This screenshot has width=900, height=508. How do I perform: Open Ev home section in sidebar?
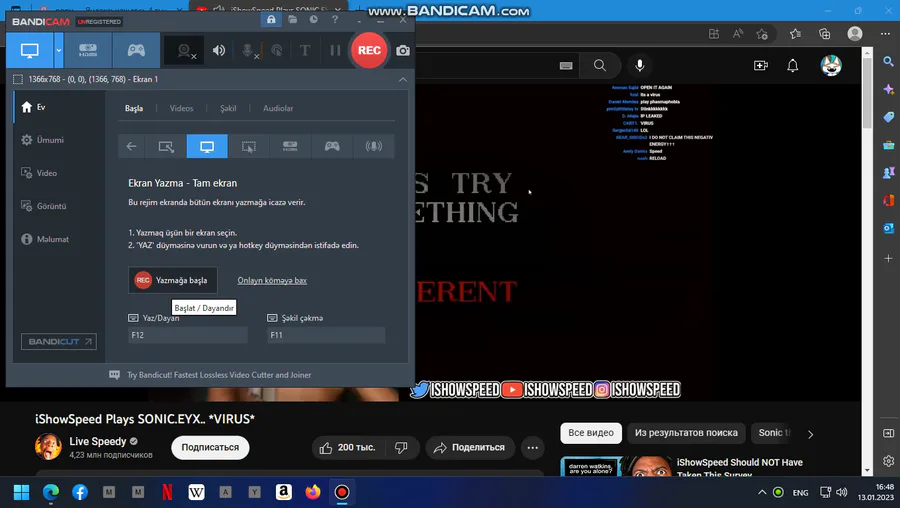click(x=59, y=107)
